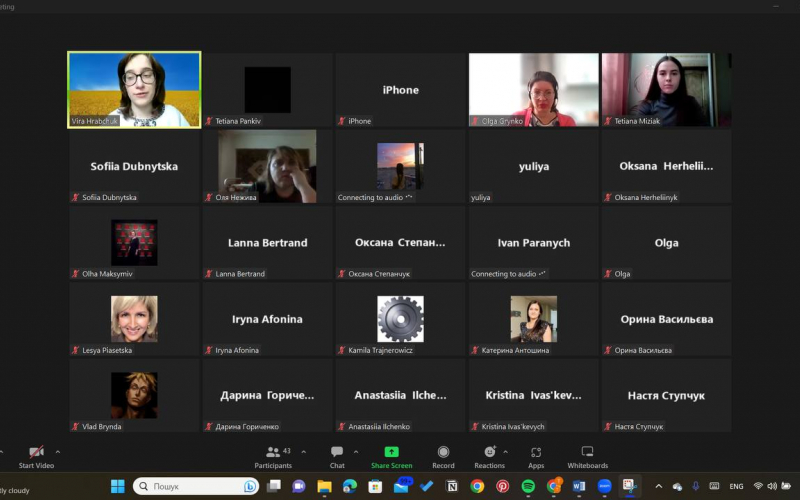
Task: Open Spotify from the taskbar
Action: point(528,486)
